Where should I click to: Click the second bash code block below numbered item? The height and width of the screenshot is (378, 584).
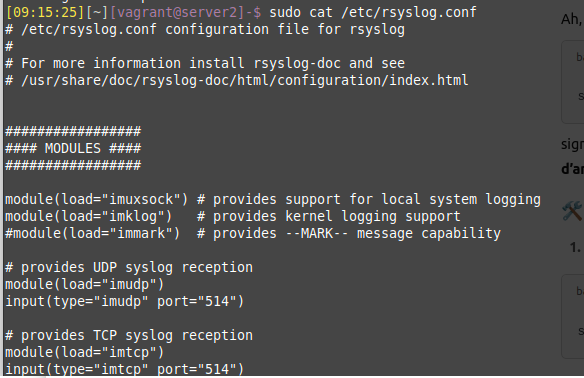573,317
